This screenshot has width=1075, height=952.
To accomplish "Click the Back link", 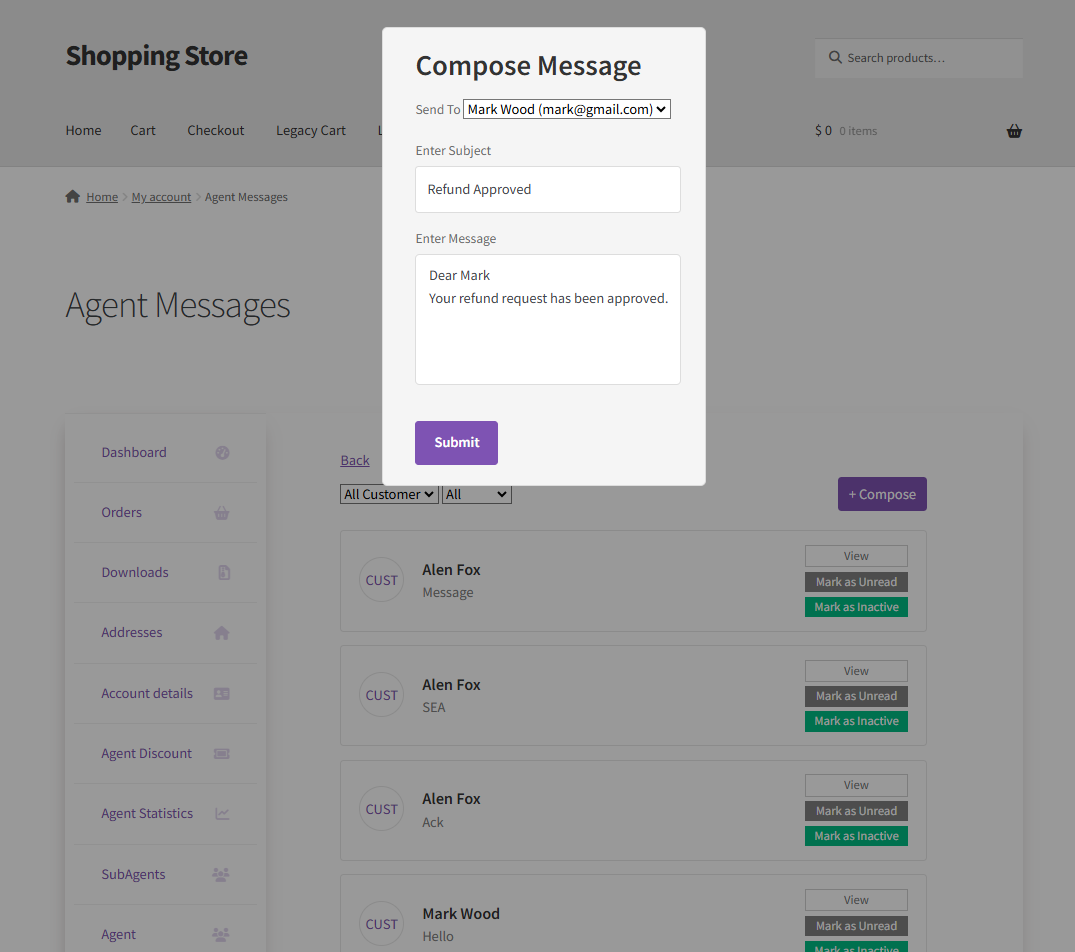I will click(355, 461).
